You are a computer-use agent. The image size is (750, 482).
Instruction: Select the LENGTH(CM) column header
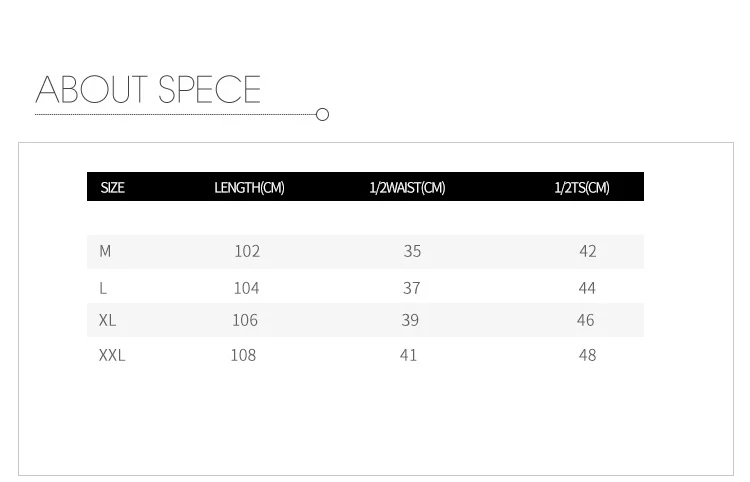coord(249,188)
